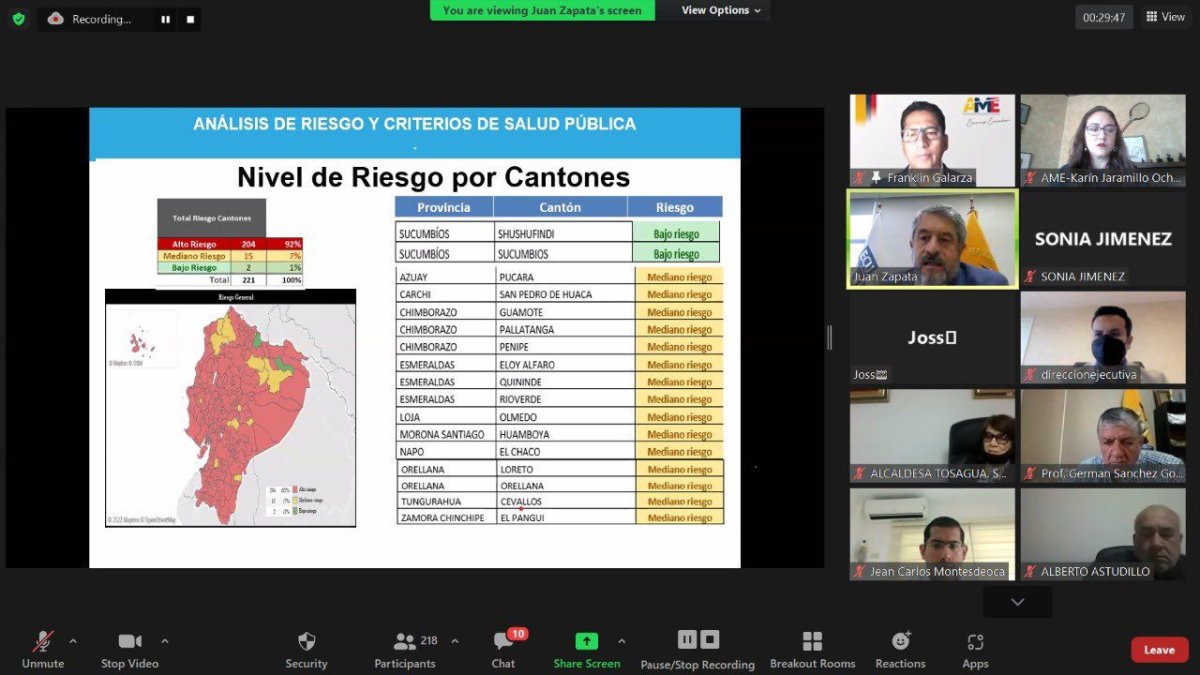1200x675 pixels.
Task: Expand screen sharing options chevron
Action: (622, 643)
